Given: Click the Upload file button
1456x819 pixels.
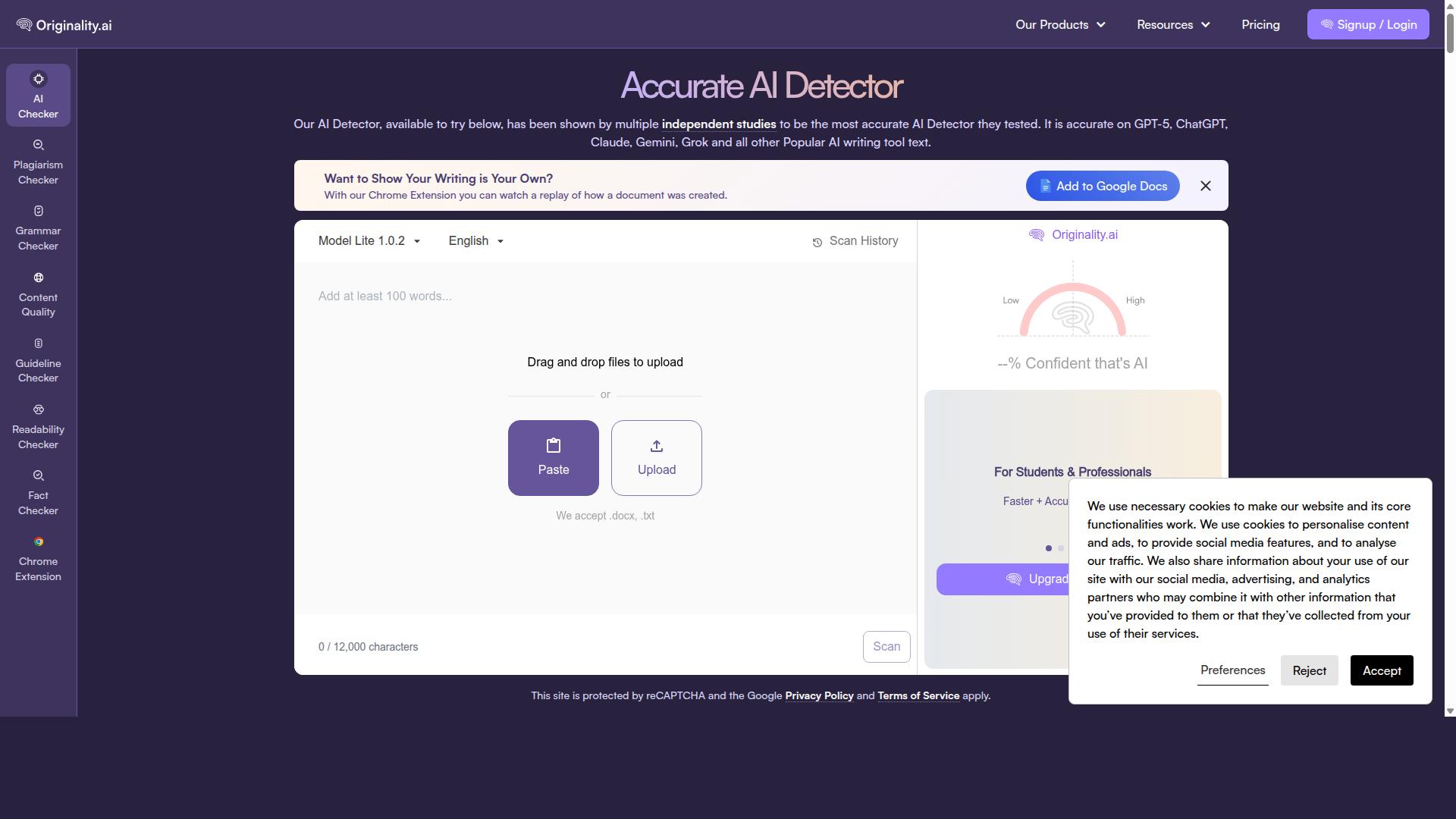Looking at the screenshot, I should pos(657,458).
